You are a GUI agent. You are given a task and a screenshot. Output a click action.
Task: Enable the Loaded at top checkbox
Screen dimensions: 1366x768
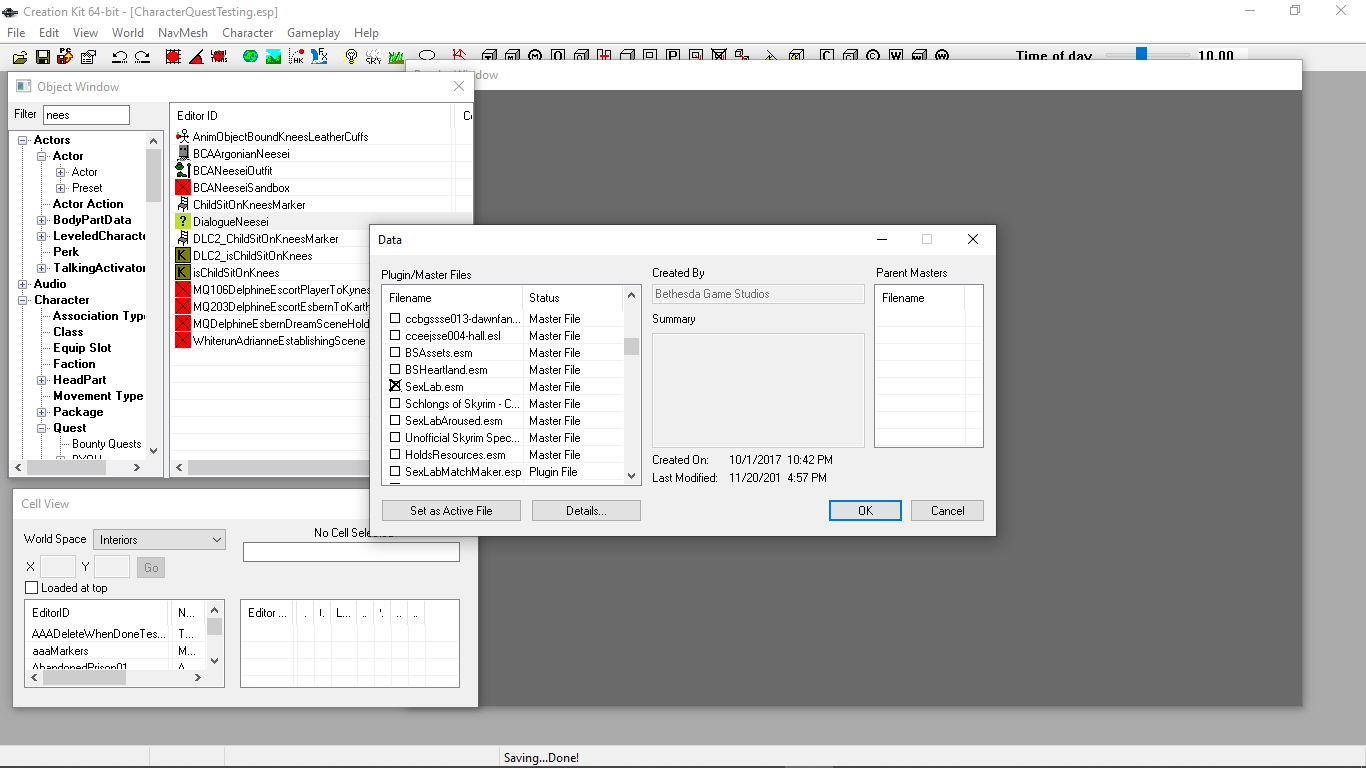click(x=32, y=588)
